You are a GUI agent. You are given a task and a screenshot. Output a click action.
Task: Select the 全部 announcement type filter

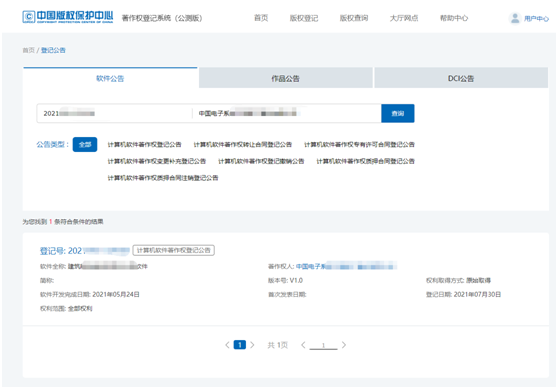pos(85,144)
